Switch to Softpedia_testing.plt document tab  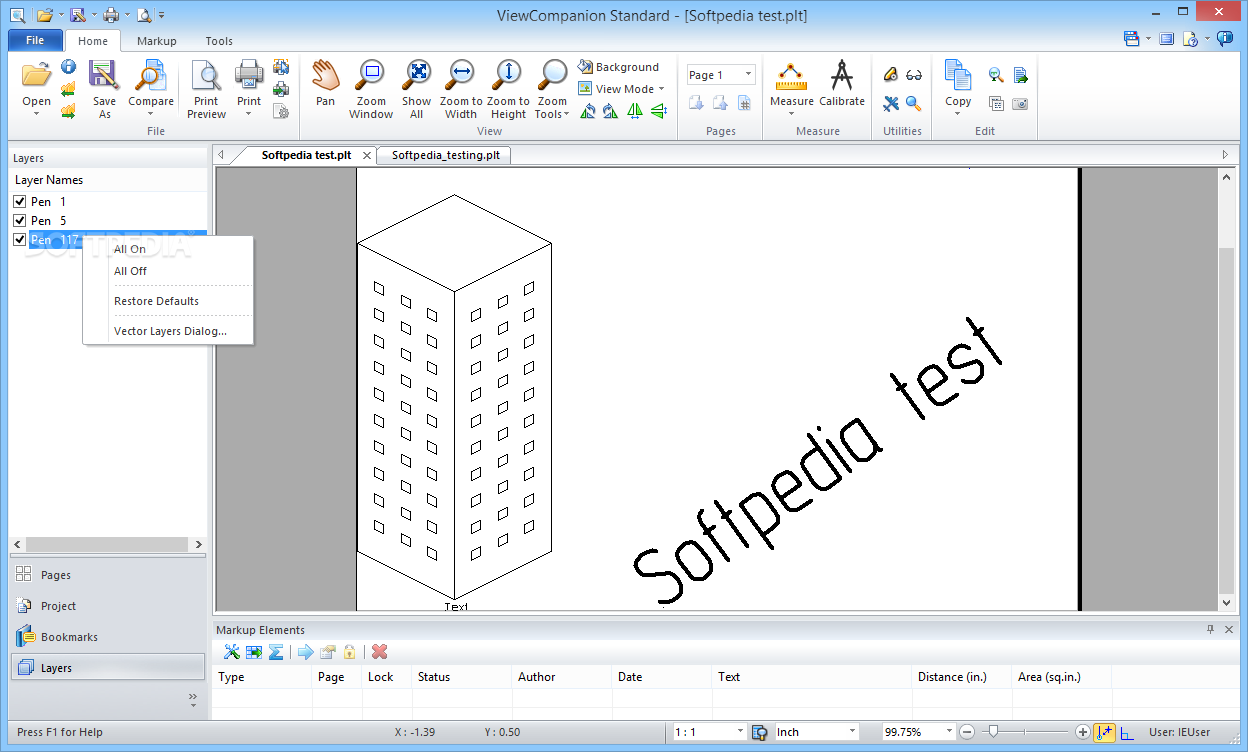pos(445,155)
